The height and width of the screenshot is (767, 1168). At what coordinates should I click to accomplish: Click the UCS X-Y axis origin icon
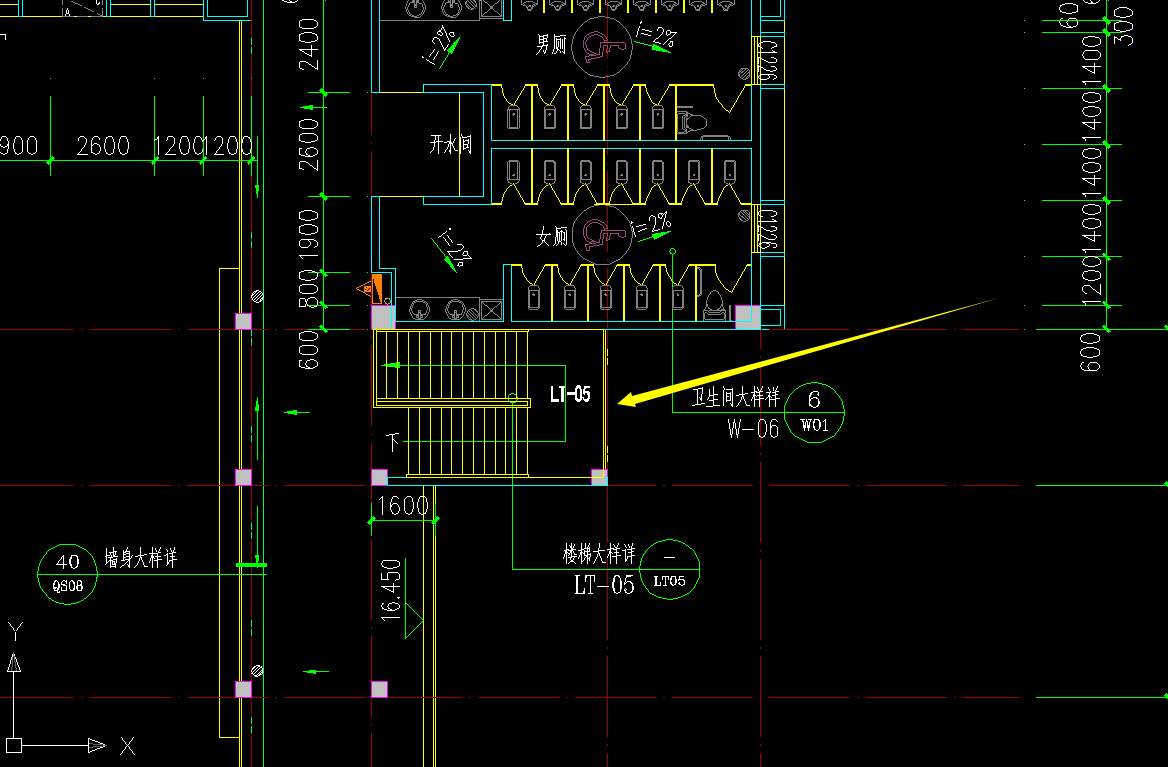pos(14,744)
